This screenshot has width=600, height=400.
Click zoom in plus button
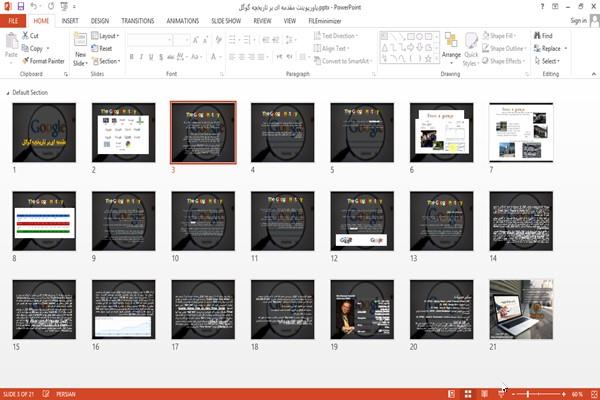pyautogui.click(x=564, y=394)
